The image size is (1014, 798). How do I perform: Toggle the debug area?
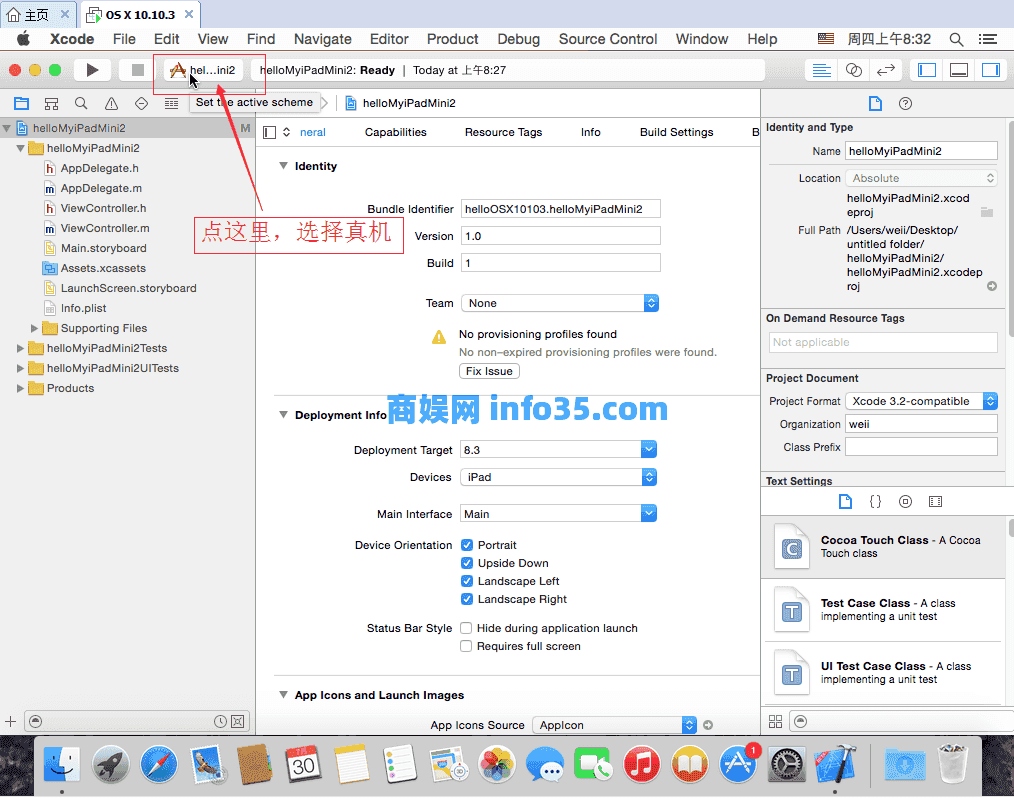[x=958, y=70]
